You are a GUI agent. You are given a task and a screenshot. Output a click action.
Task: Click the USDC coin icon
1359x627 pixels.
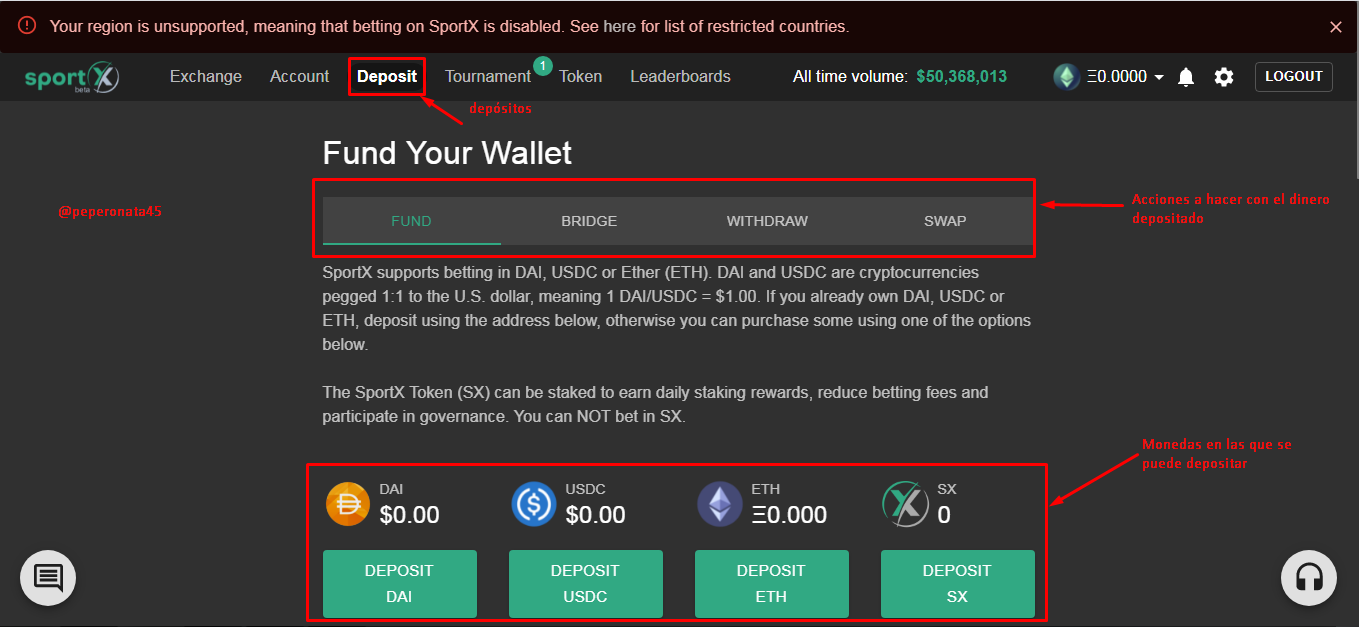point(534,504)
